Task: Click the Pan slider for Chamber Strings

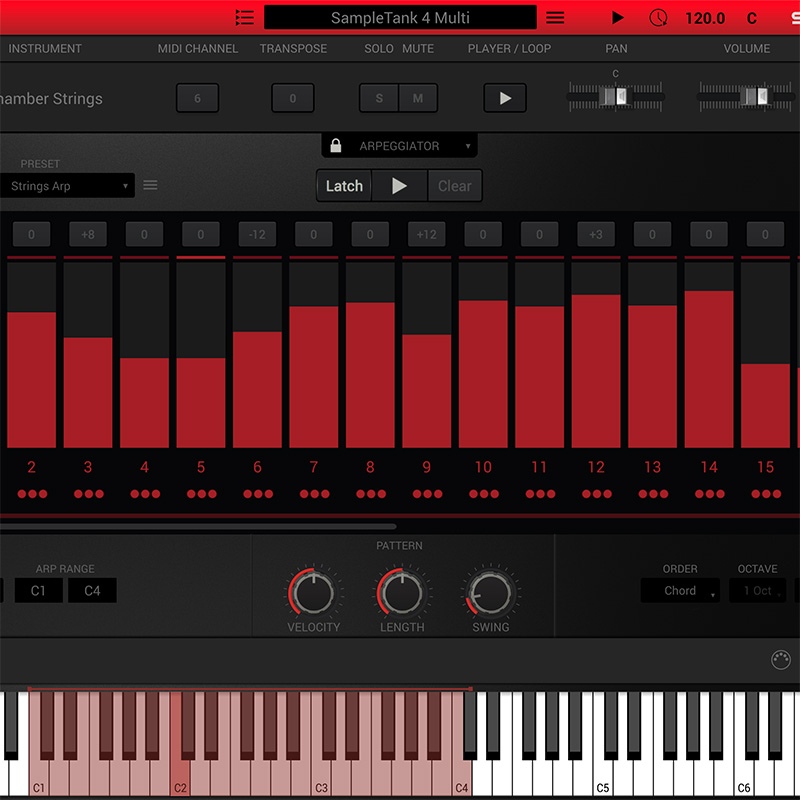Action: pyautogui.click(x=616, y=96)
